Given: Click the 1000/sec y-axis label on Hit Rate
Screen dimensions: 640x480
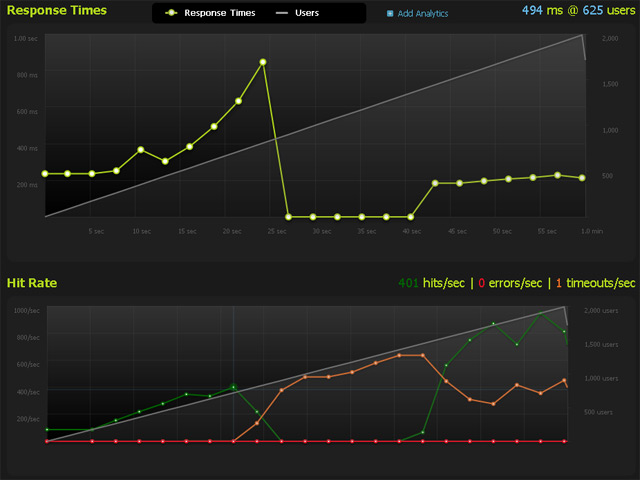Looking at the screenshot, I should pos(26,311).
